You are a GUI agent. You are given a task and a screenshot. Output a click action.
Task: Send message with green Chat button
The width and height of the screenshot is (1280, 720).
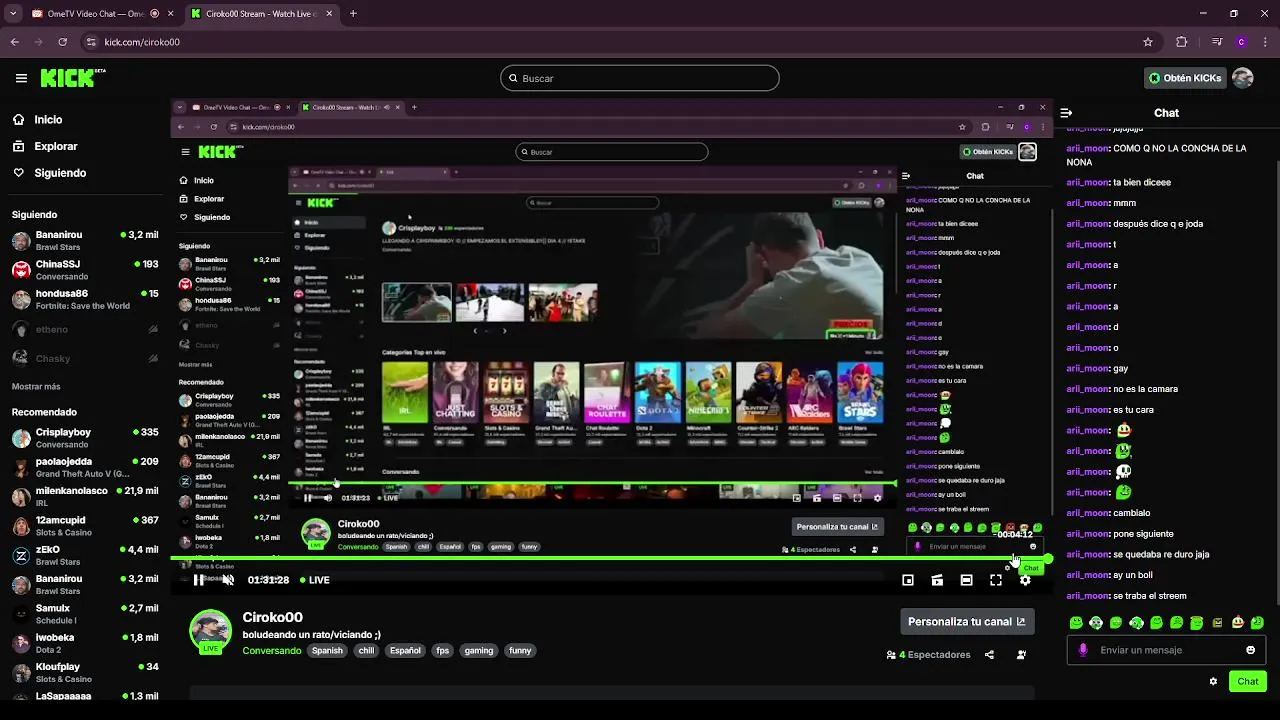point(1248,681)
